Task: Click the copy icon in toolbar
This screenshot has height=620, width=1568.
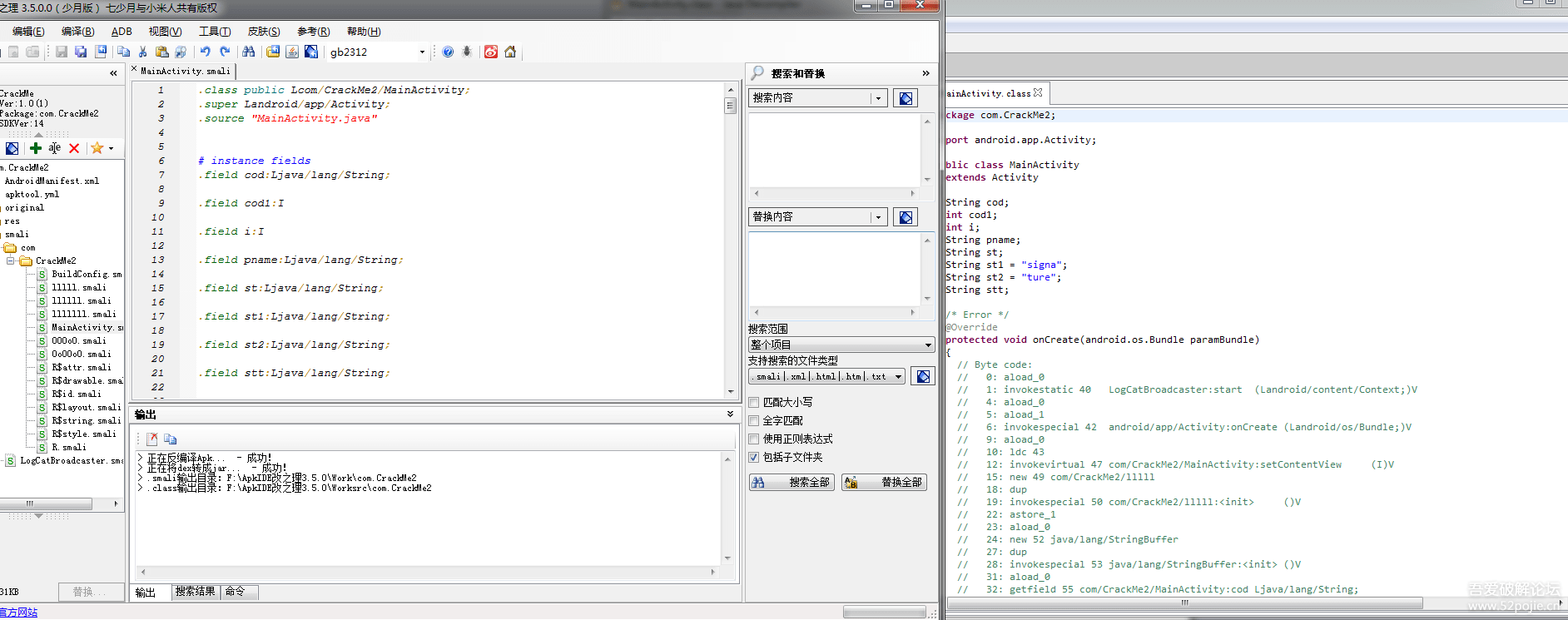Action: 123,52
